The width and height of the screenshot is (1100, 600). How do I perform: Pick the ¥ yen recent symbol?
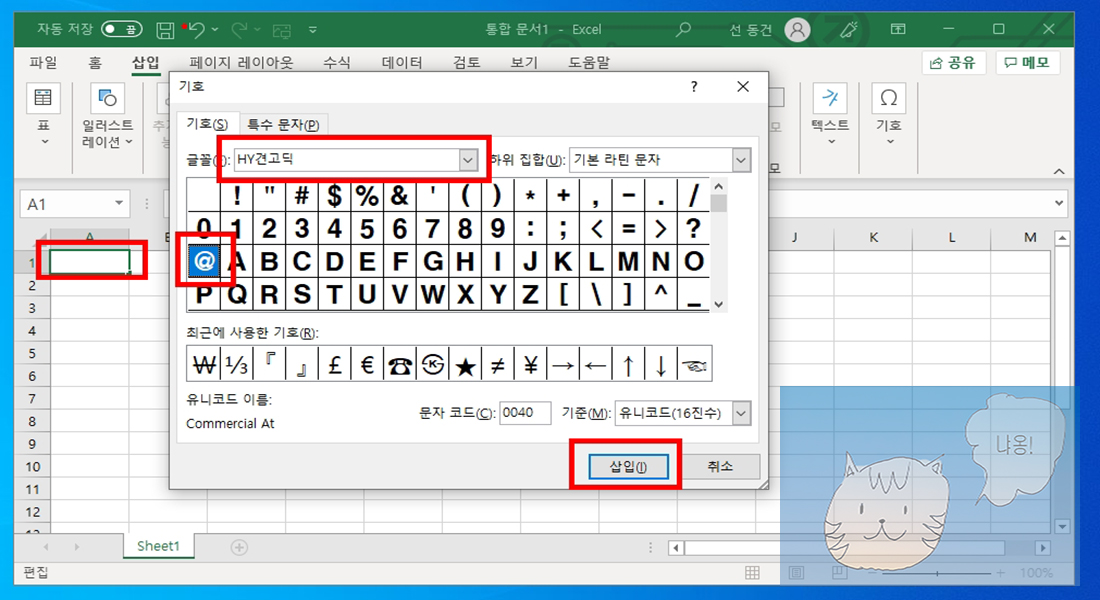point(530,364)
